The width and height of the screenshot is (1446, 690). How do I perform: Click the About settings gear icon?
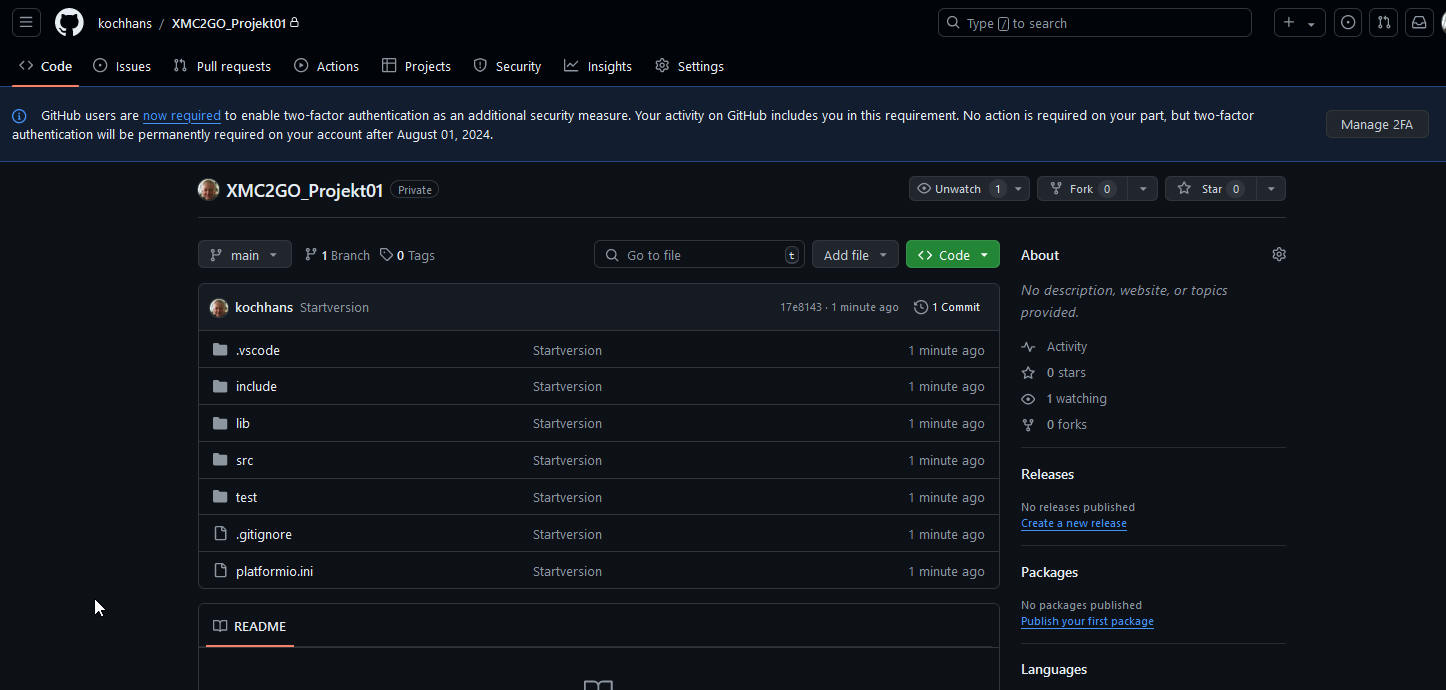pyautogui.click(x=1278, y=255)
